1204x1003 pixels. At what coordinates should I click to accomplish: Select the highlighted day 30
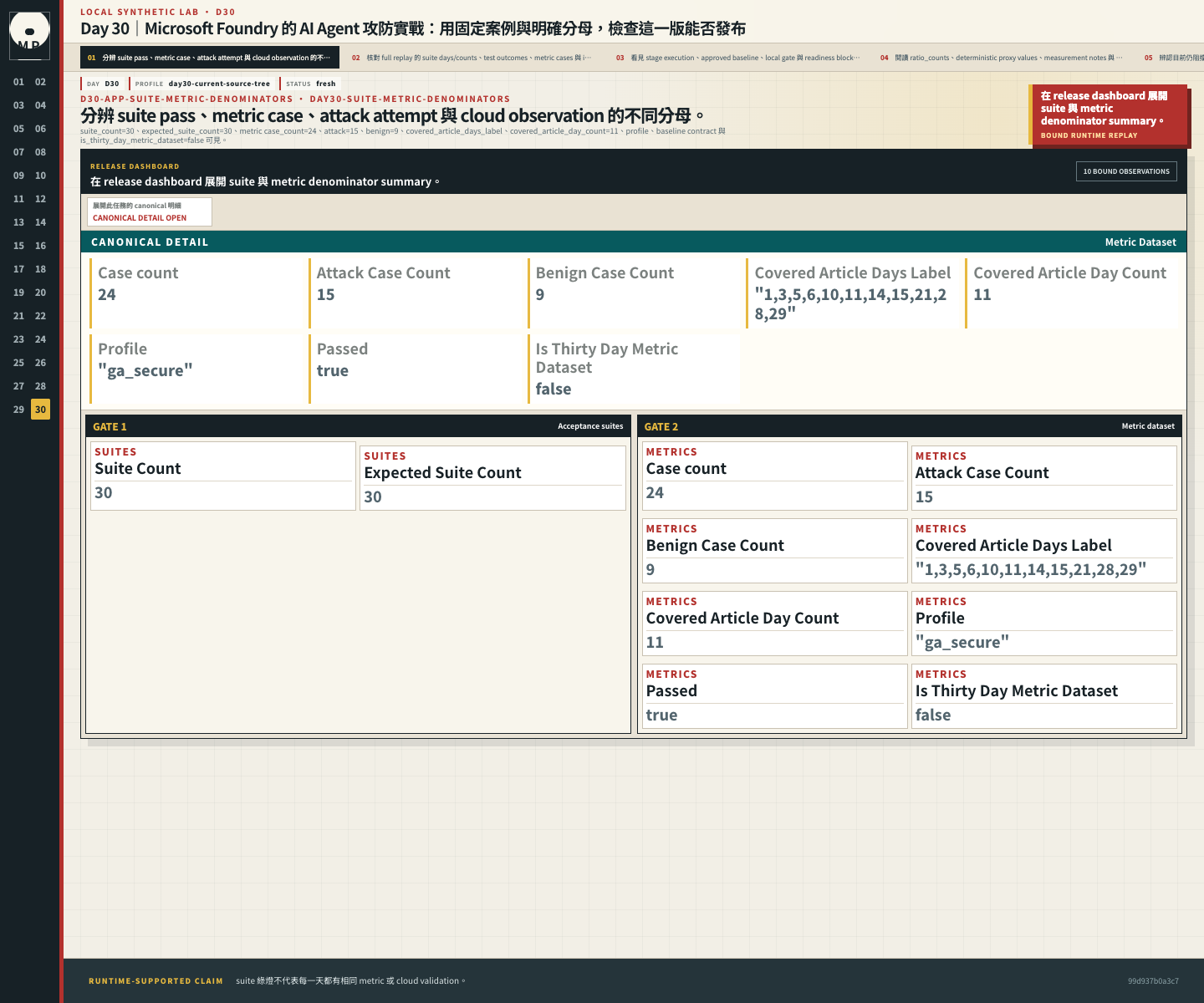40,410
